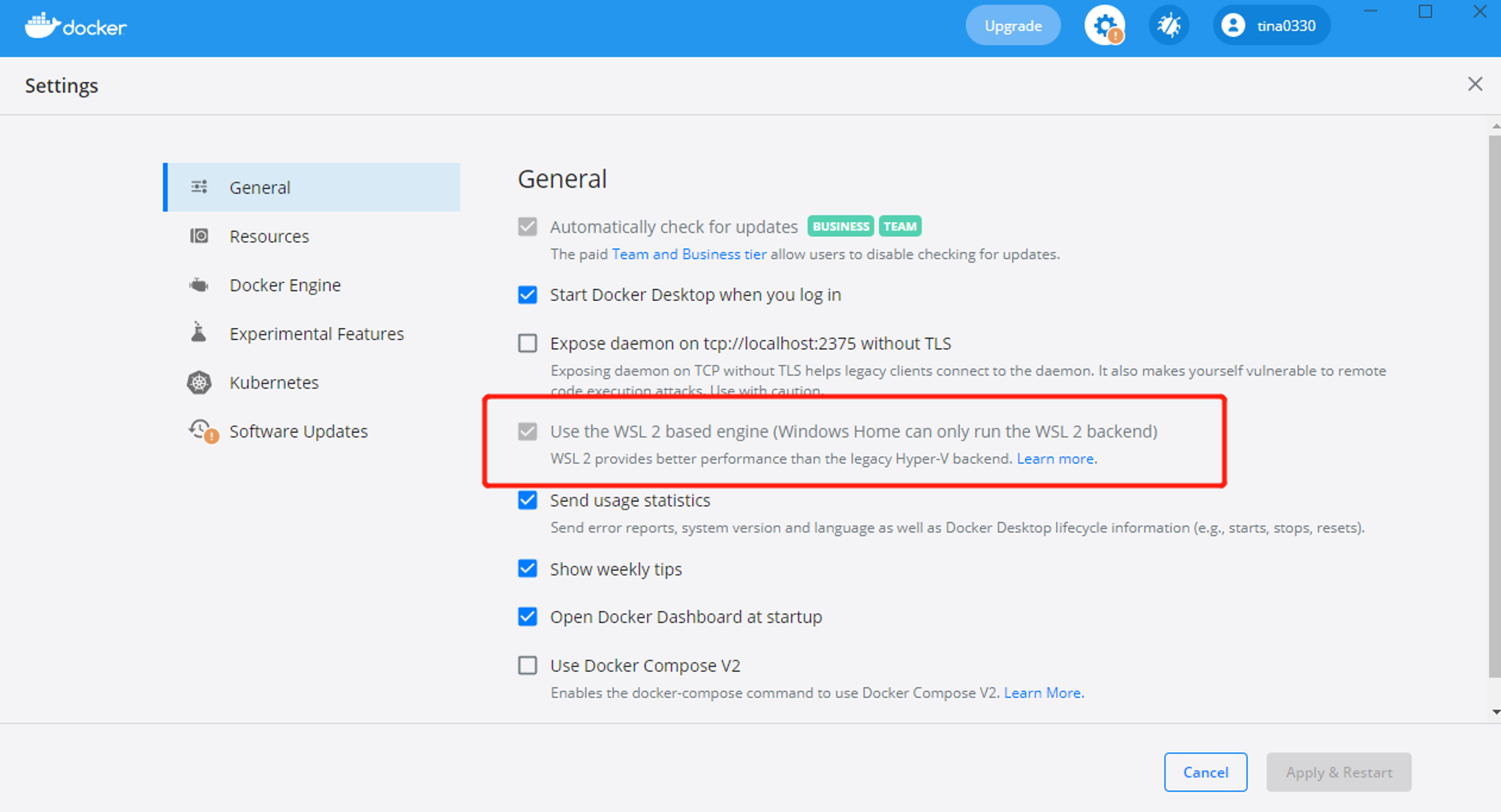1501x812 pixels.
Task: Click the Experimental Features flask icon
Action: click(199, 332)
